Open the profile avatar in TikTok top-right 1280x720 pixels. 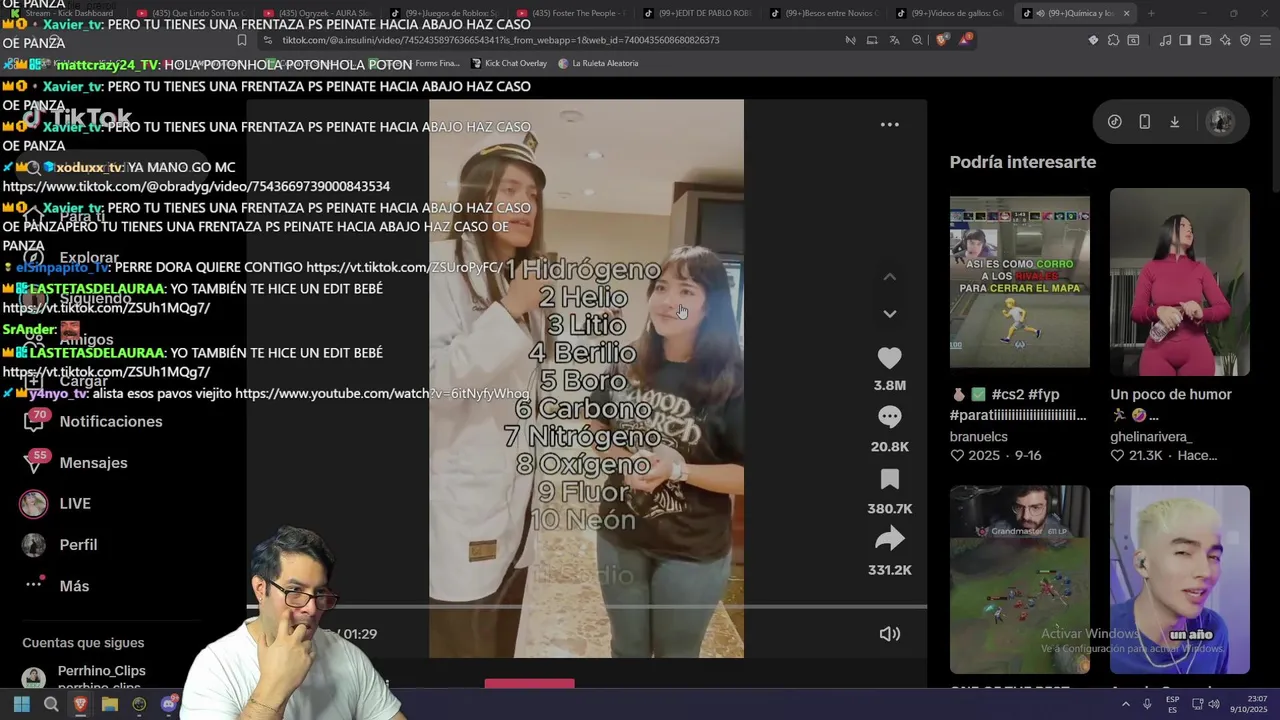tap(1220, 122)
